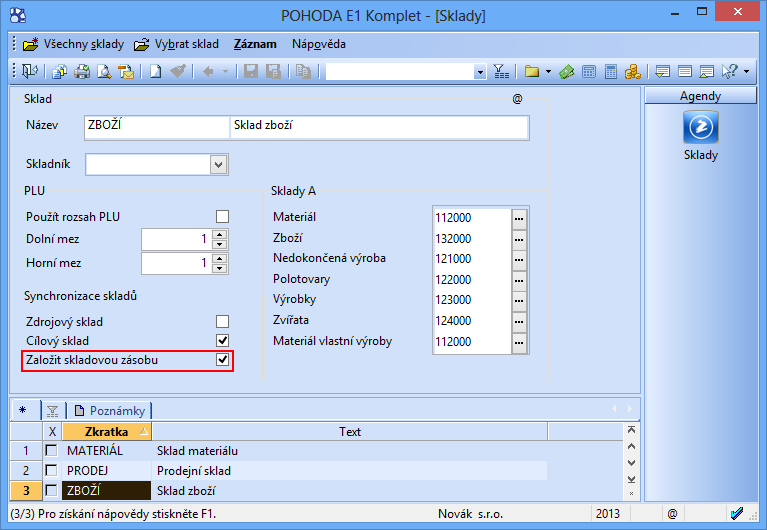Screen dimensions: 767x530
Task: Decrease Horní mez value with down arrow
Action: [x=220, y=268]
